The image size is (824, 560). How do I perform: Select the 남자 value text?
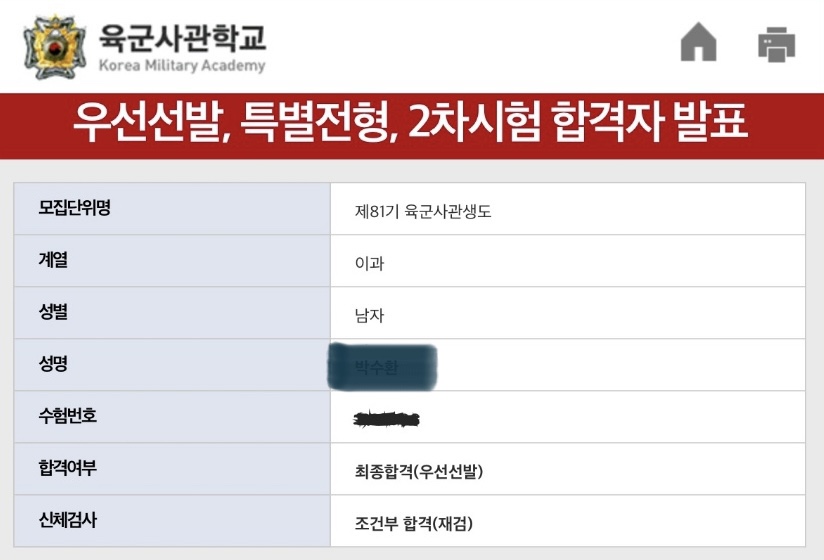click(x=369, y=315)
